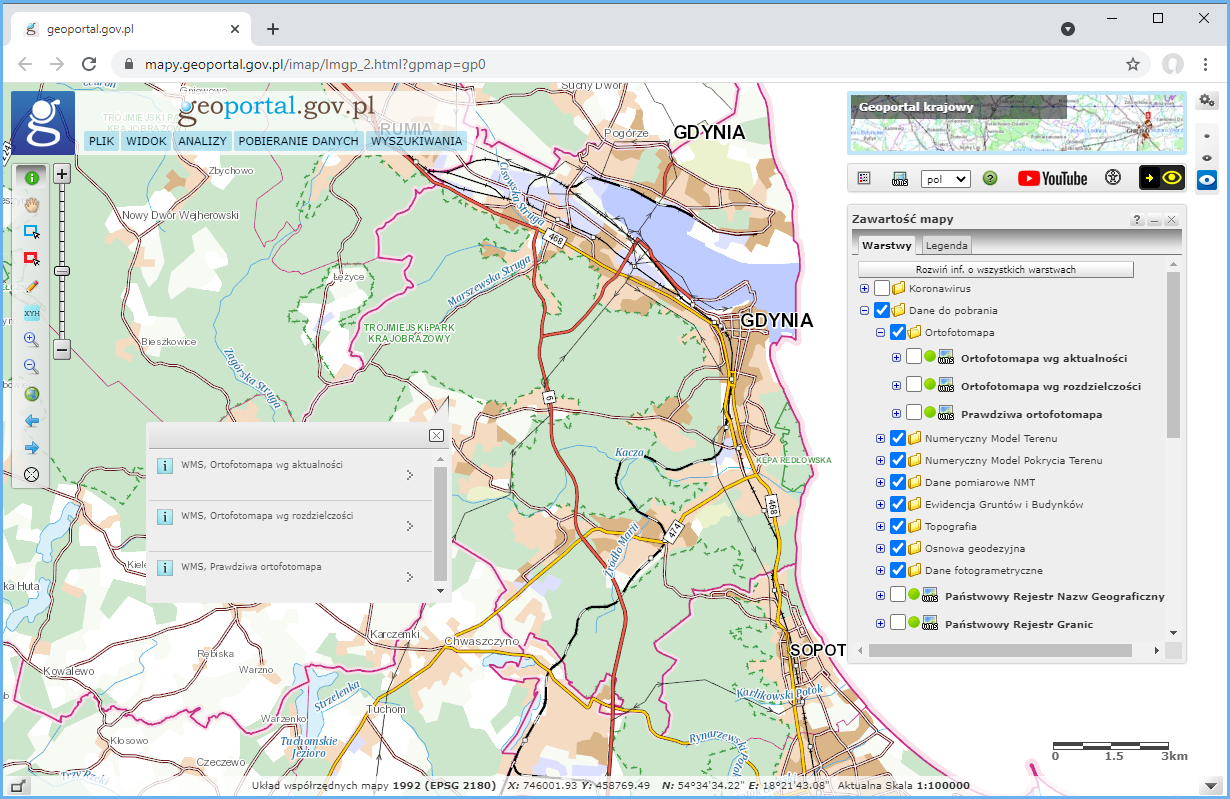Open the XYH coordinates tool
Screen dimensions: 1230x799
pos(31,312)
